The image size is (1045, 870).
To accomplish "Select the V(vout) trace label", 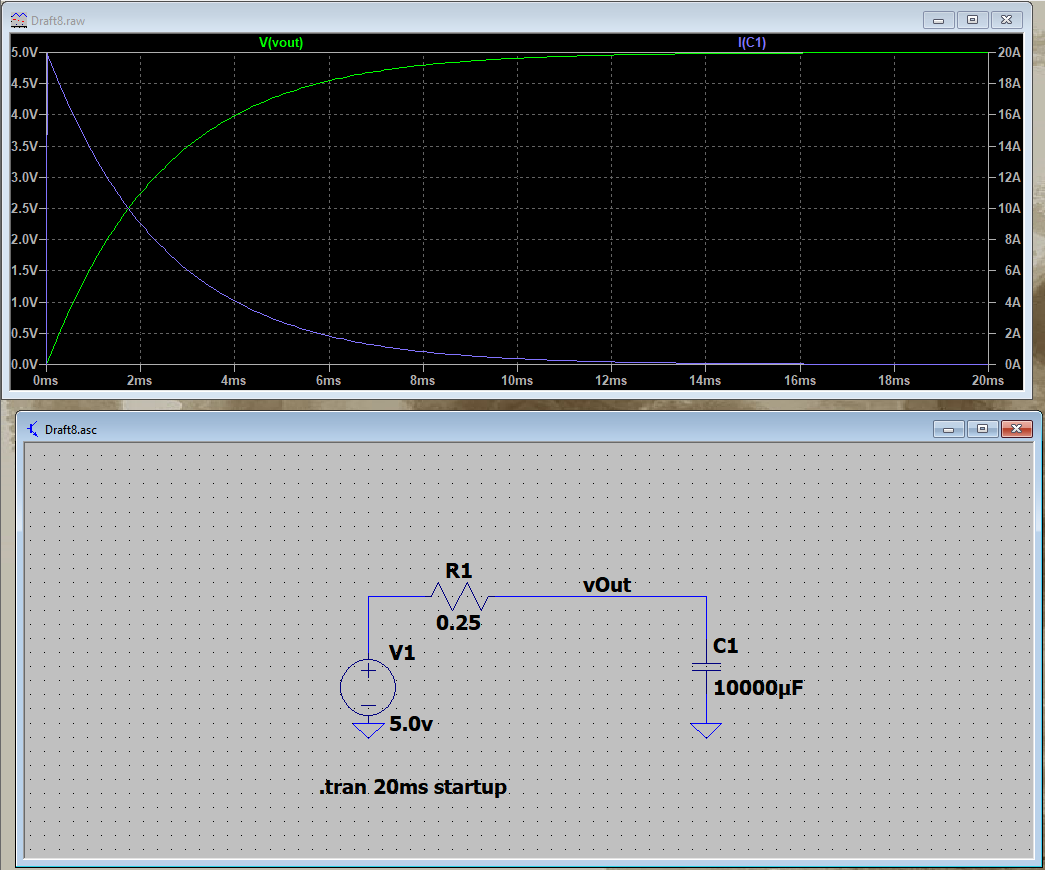I will 281,42.
